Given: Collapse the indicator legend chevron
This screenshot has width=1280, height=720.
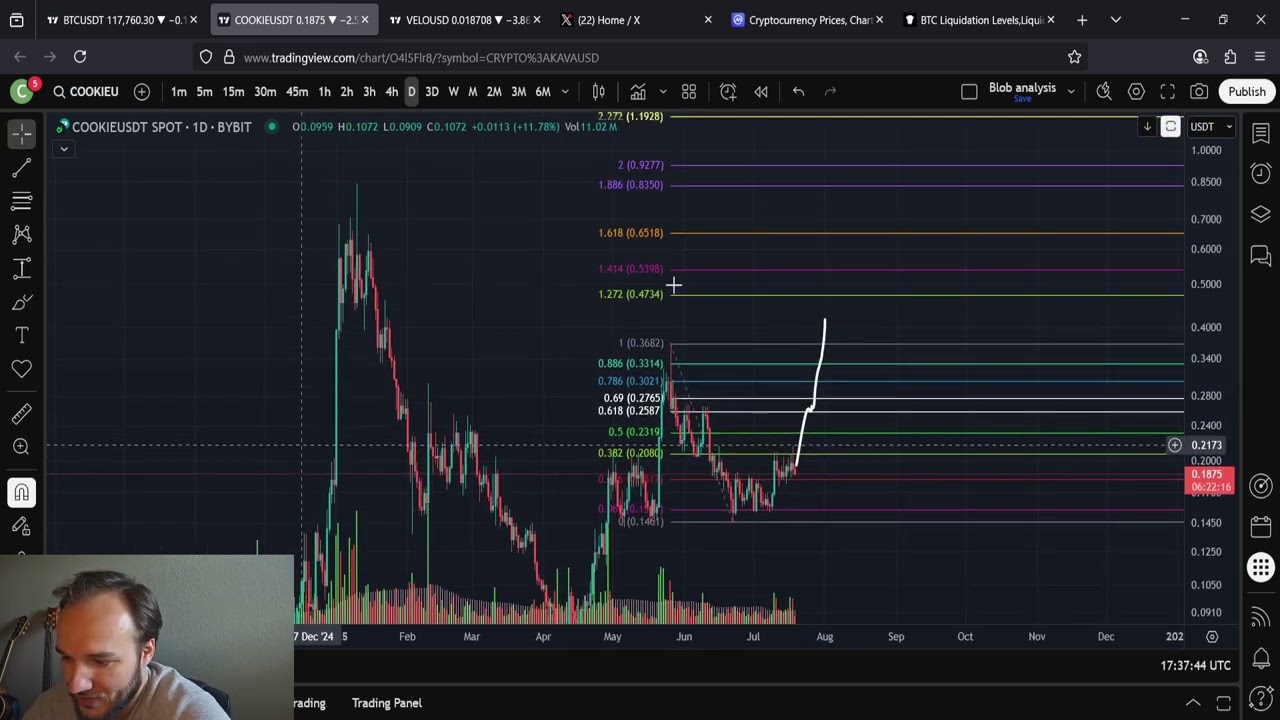Looking at the screenshot, I should click(63, 149).
